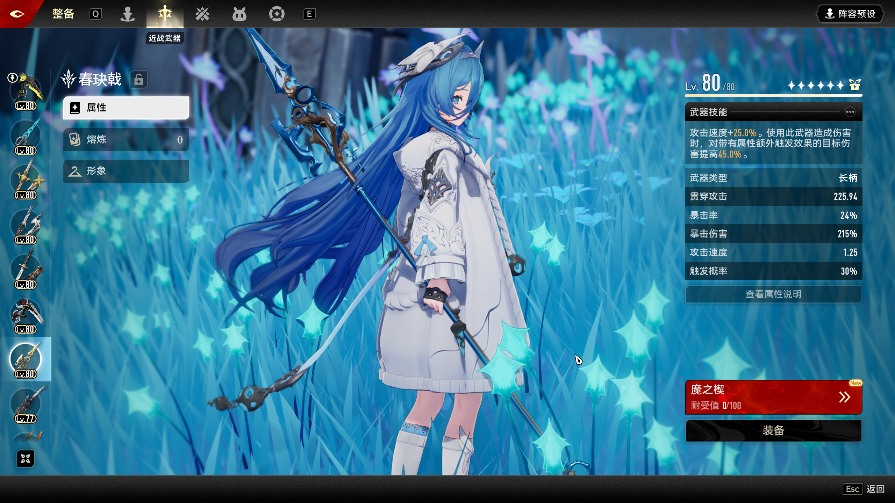The image size is (895, 503).
Task: Open the crossed-swords ranged weapon tab
Action: point(202,14)
